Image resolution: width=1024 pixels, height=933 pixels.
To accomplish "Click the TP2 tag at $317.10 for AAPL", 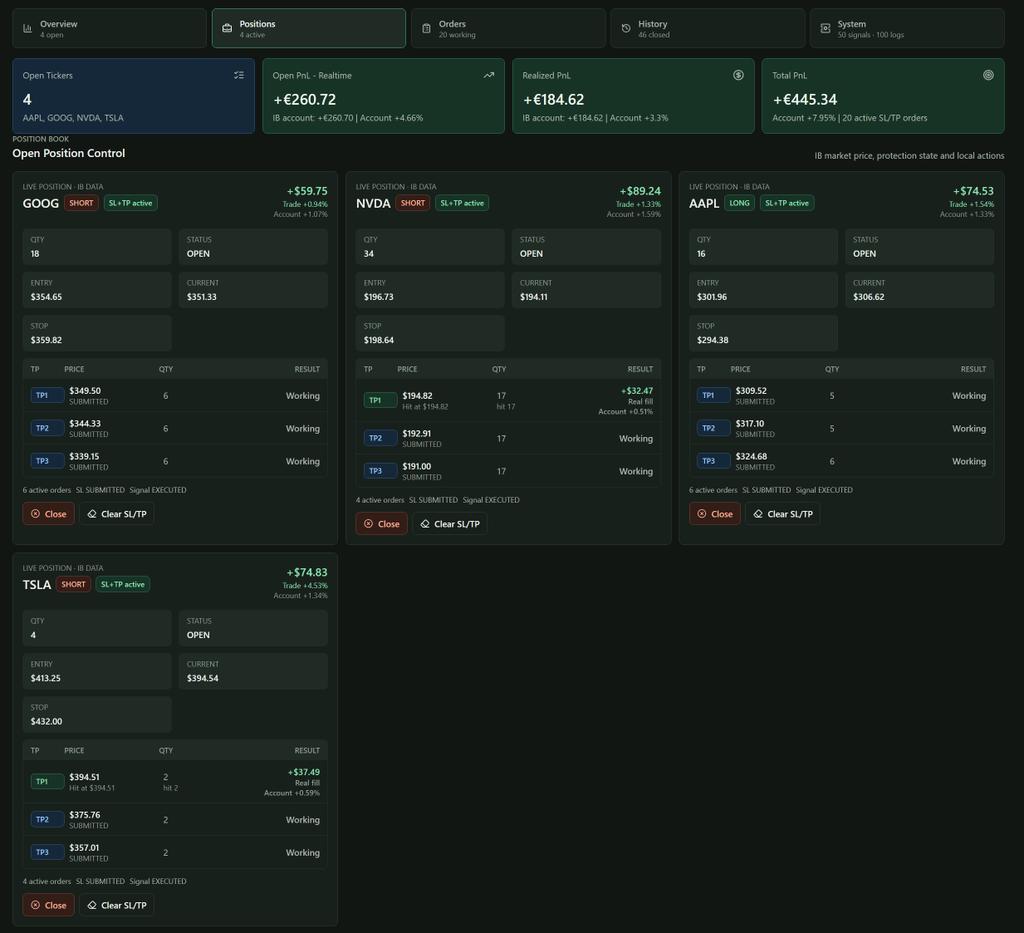I will coord(713,428).
